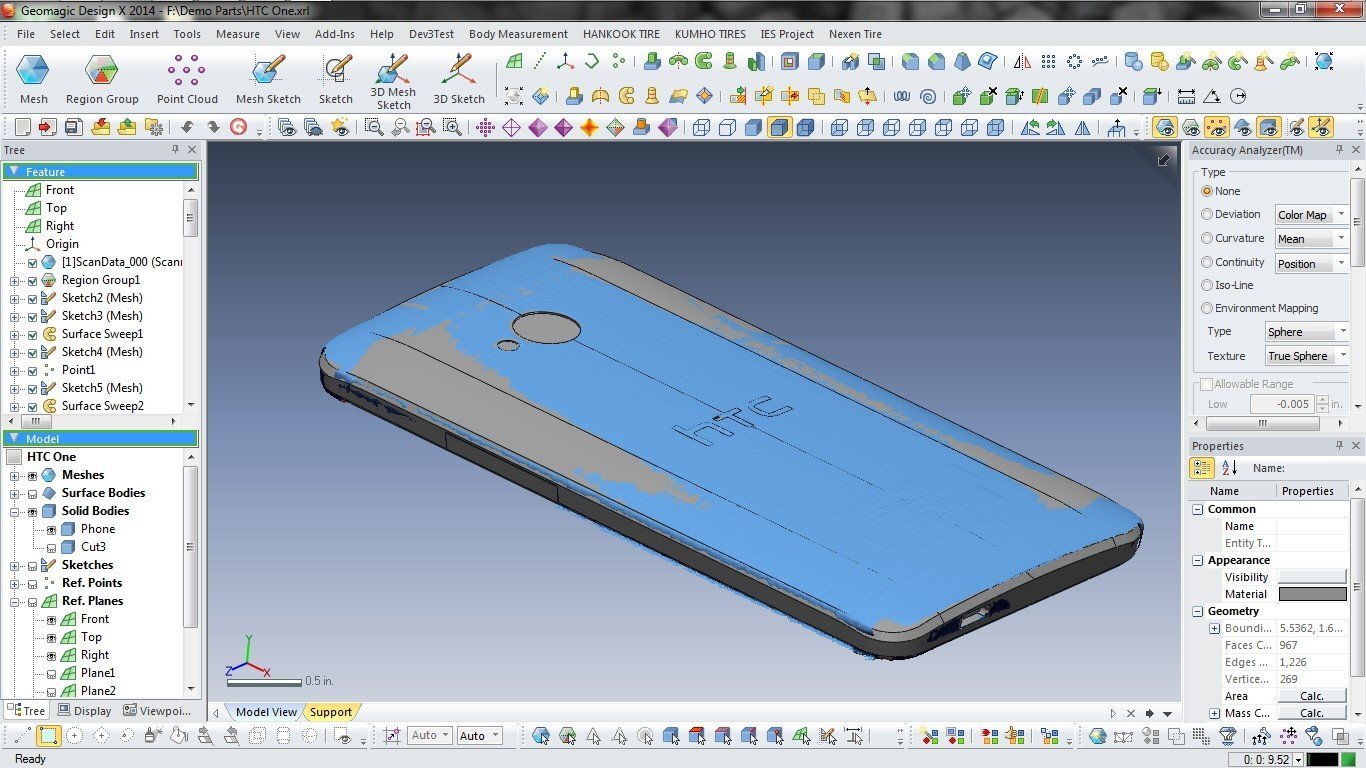The width and height of the screenshot is (1366, 768).
Task: Add a reference plane using green plane icon
Action: click(514, 61)
